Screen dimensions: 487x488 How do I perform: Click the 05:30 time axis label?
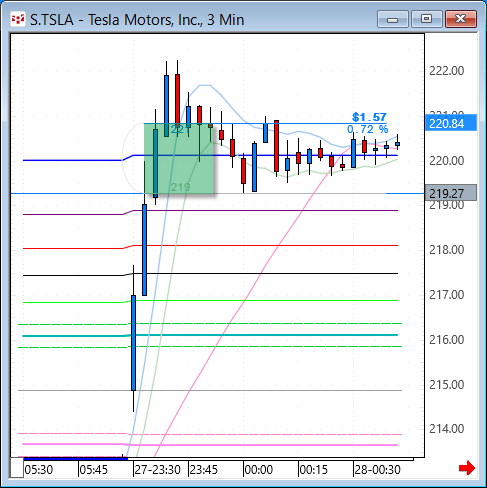(39, 470)
